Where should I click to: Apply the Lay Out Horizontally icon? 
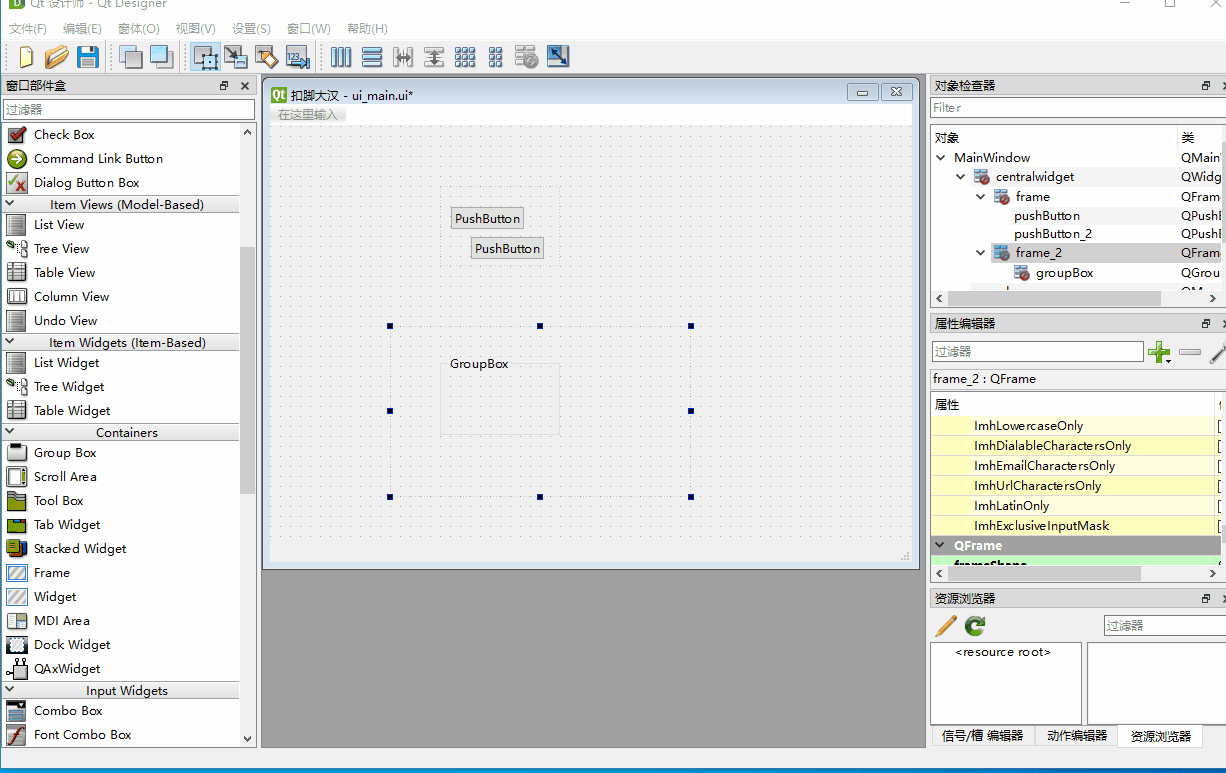pyautogui.click(x=341, y=57)
